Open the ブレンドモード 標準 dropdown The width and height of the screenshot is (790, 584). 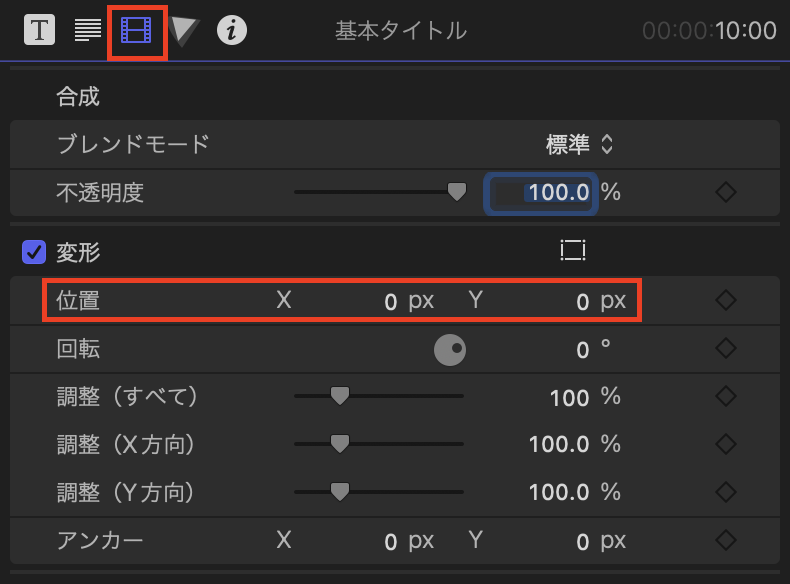[x=578, y=144]
